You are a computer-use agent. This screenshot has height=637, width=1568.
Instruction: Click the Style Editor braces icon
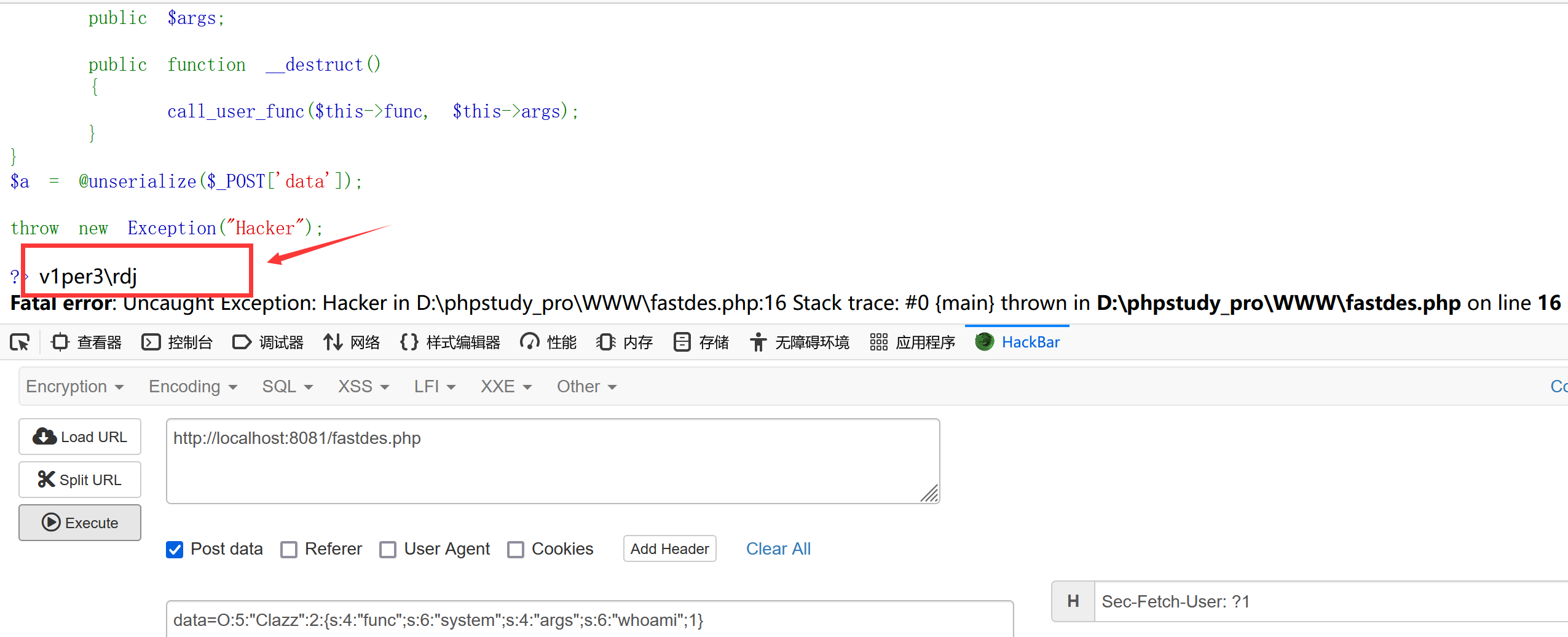pyautogui.click(x=409, y=342)
